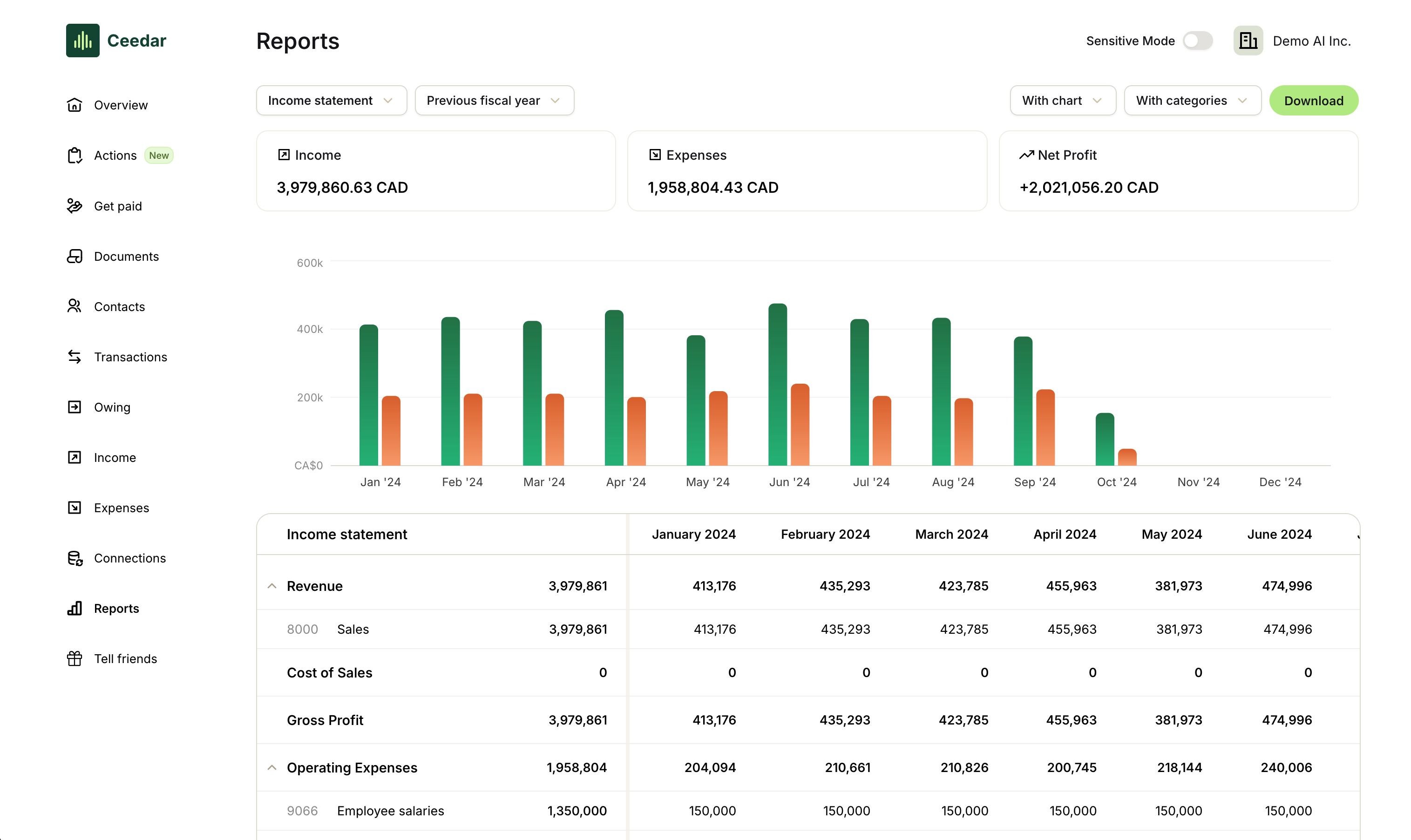This screenshot has width=1411, height=840.
Task: Click the Contacts people icon
Action: tap(74, 306)
